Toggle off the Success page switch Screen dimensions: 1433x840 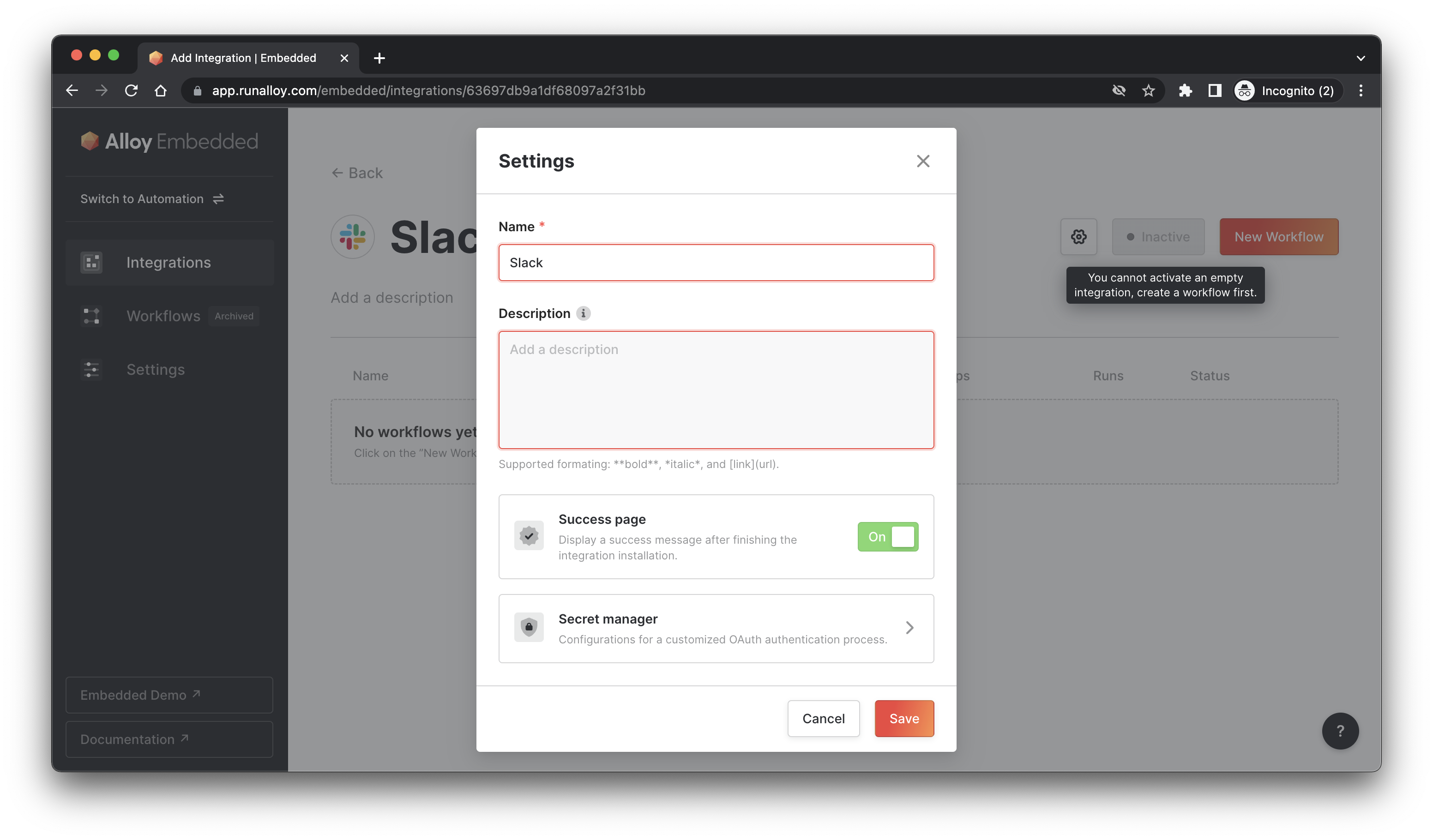887,536
